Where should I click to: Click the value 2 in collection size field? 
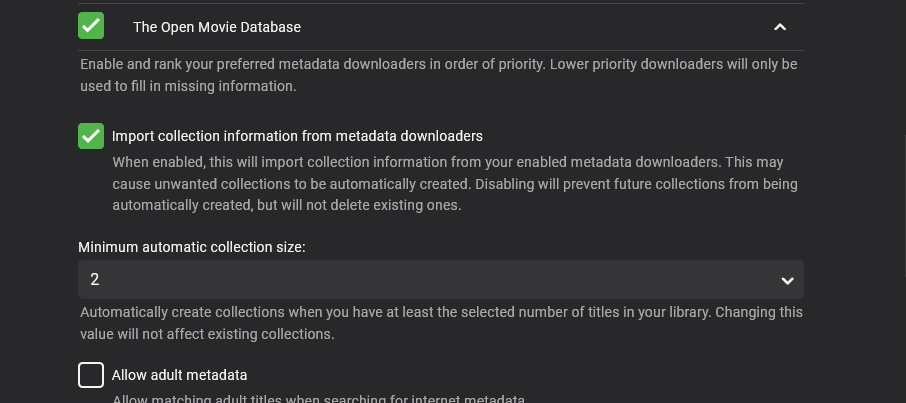(x=95, y=280)
